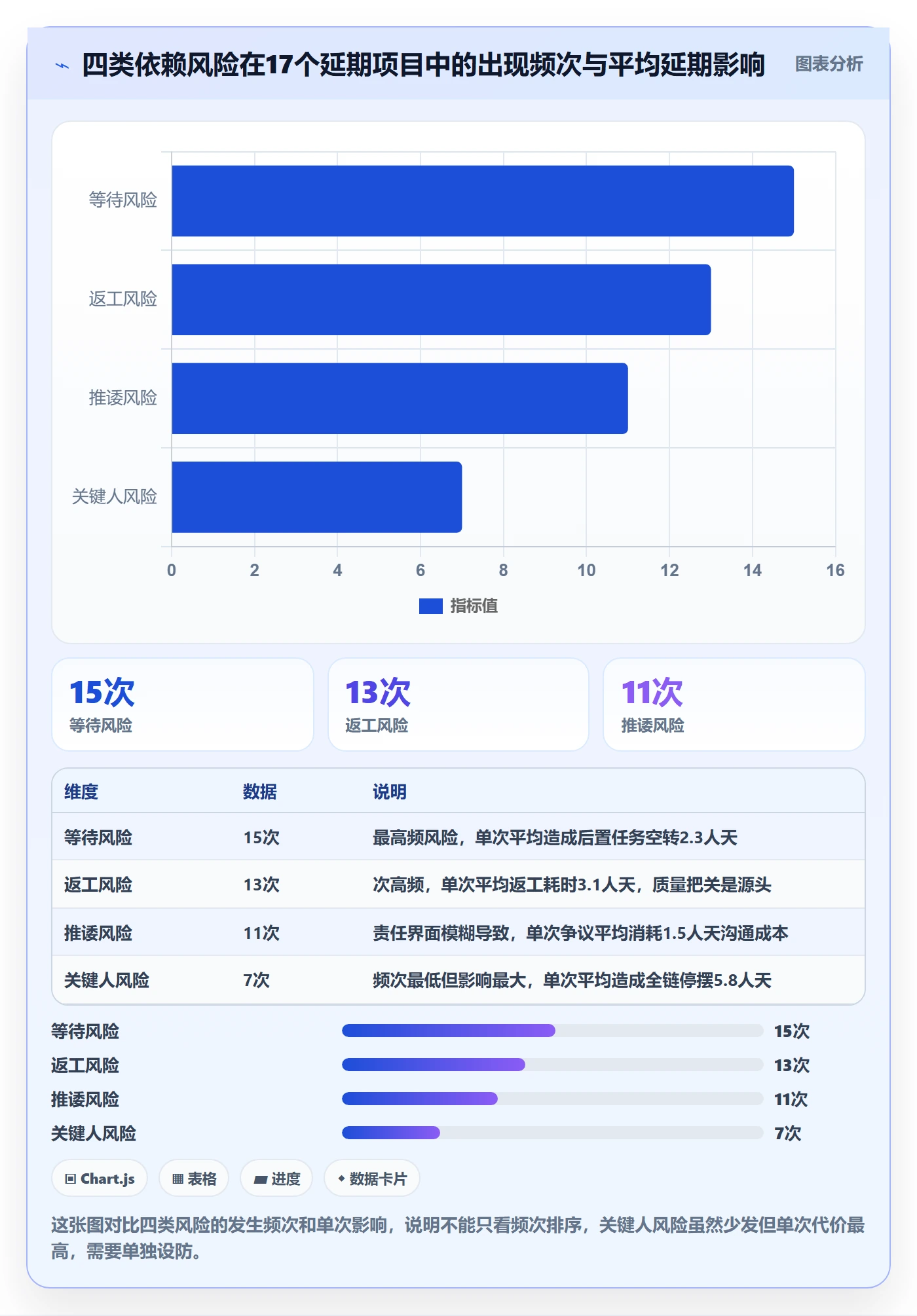Viewport: 917px width, 1316px height.
Task: Click the 返工风险 bar in chart
Action: (441, 300)
